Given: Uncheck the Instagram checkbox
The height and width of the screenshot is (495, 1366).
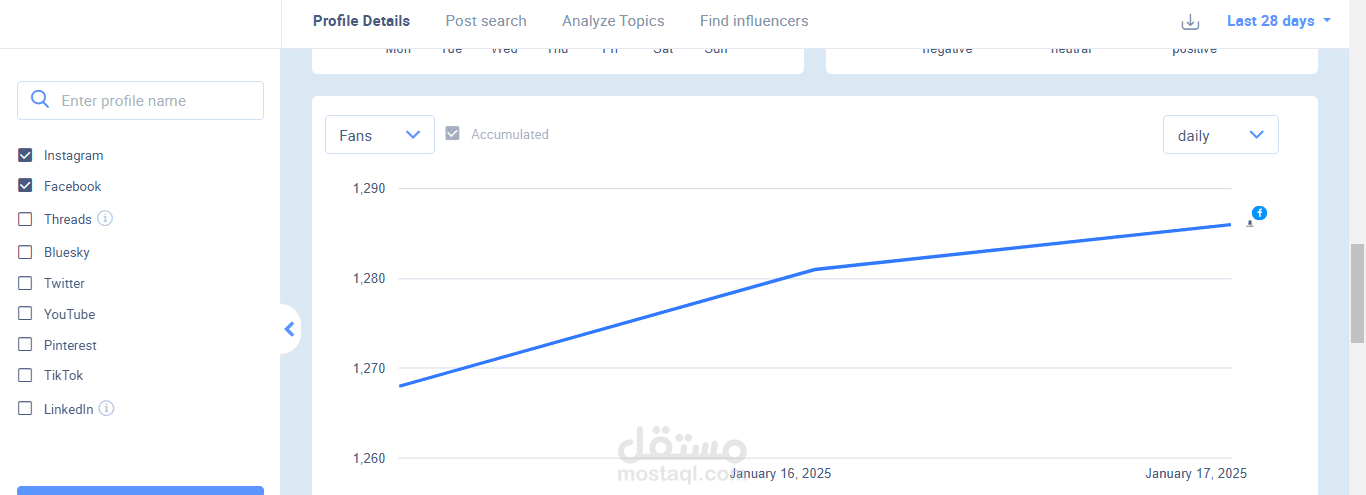Looking at the screenshot, I should [x=25, y=155].
